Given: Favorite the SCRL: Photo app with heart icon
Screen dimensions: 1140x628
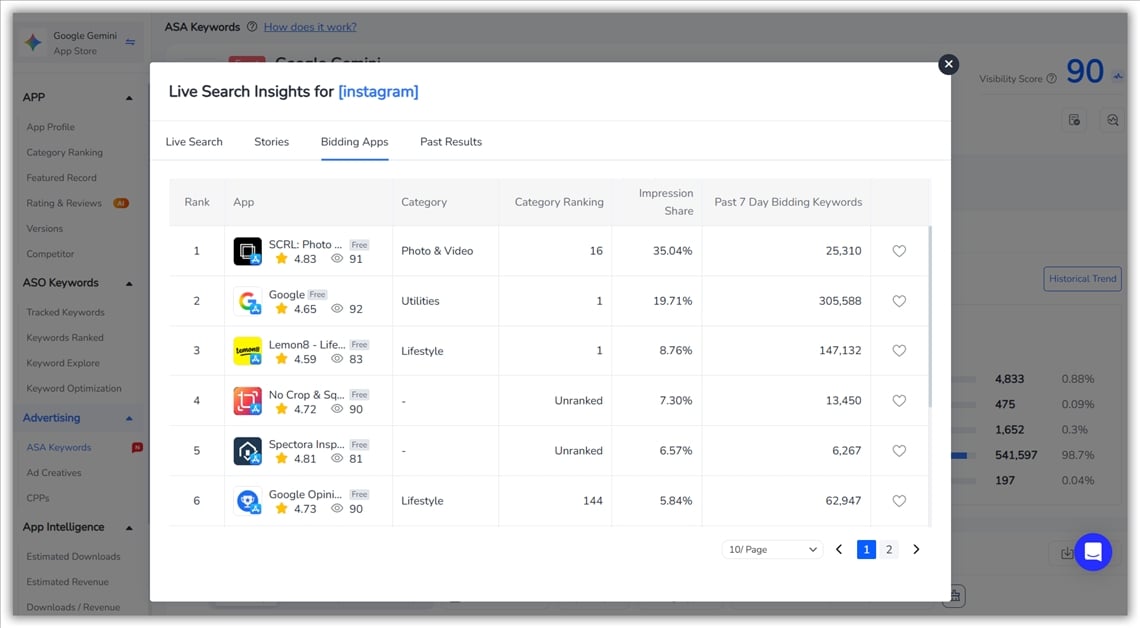Looking at the screenshot, I should (x=899, y=251).
